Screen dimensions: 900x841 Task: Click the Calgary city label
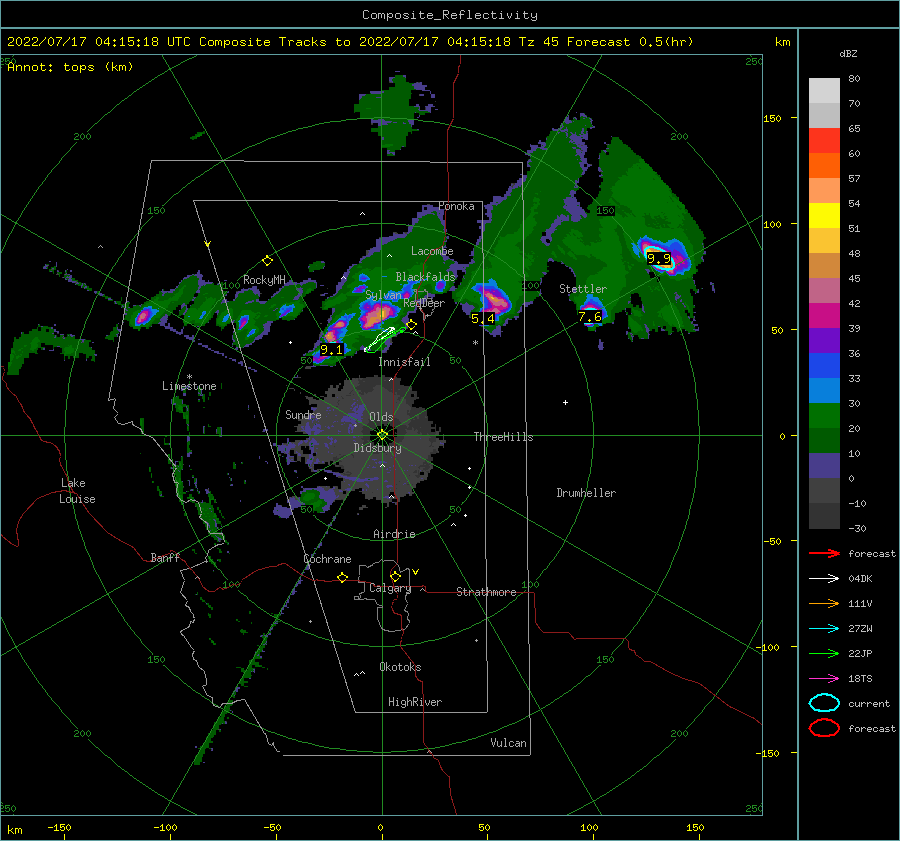[x=390, y=588]
